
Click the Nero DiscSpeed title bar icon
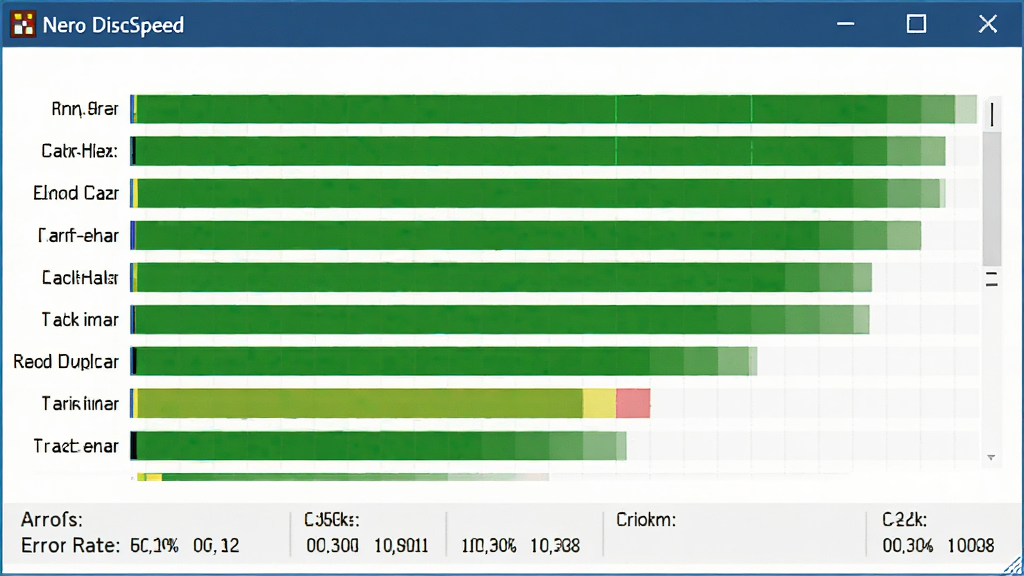click(24, 25)
